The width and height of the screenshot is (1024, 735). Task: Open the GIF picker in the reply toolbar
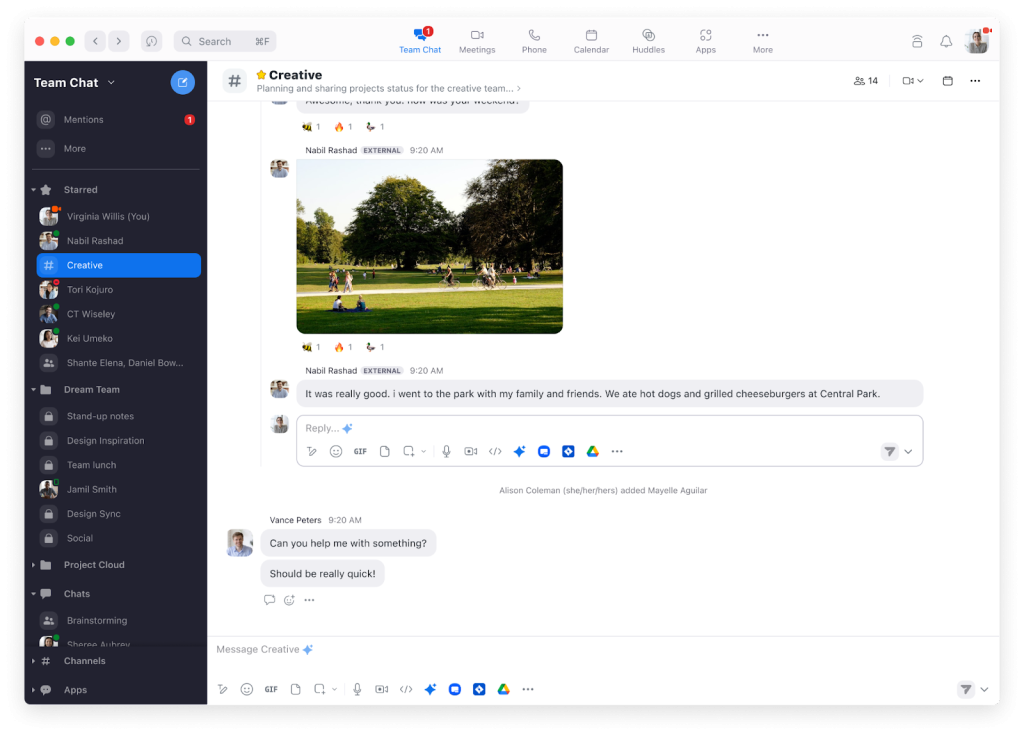pos(360,451)
